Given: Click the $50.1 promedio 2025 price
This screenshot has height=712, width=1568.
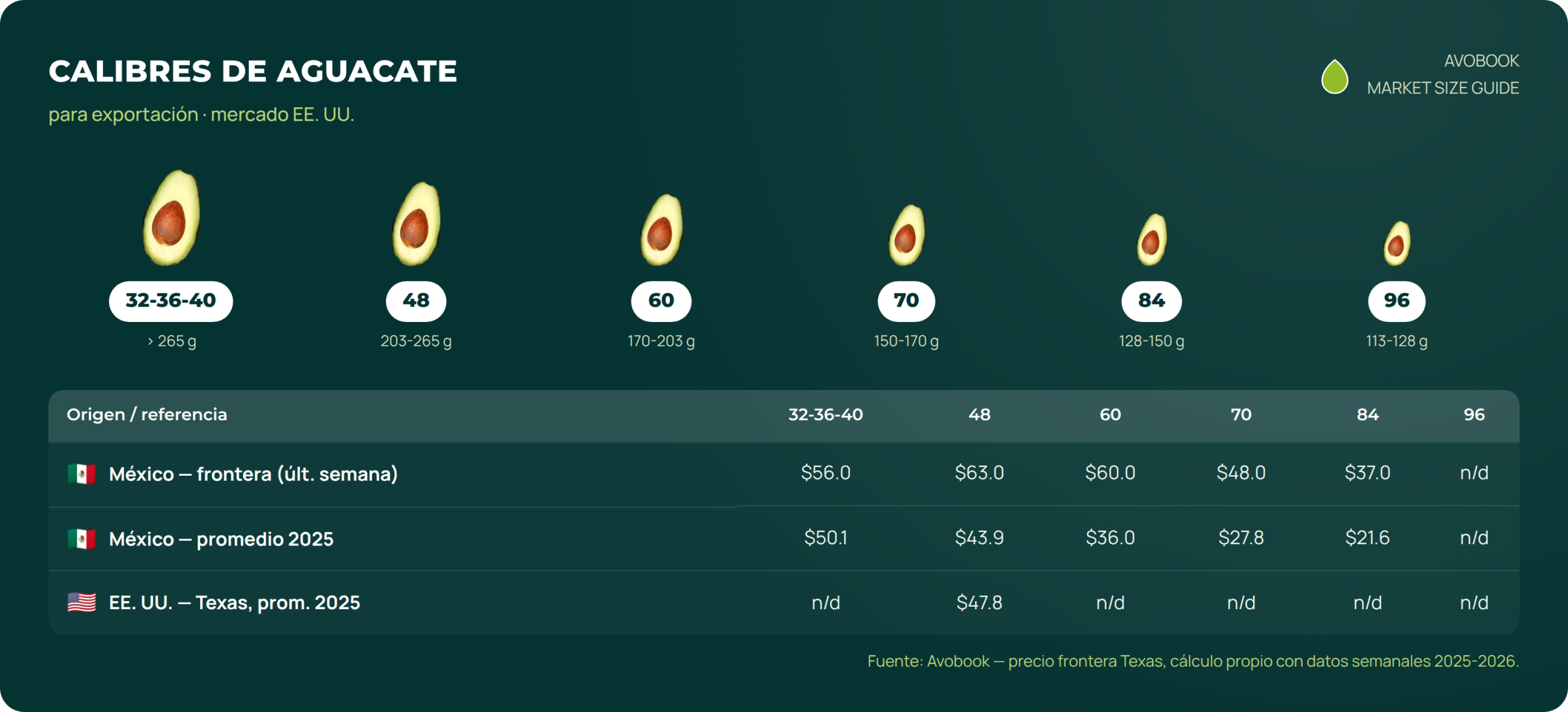Looking at the screenshot, I should coord(826,538).
